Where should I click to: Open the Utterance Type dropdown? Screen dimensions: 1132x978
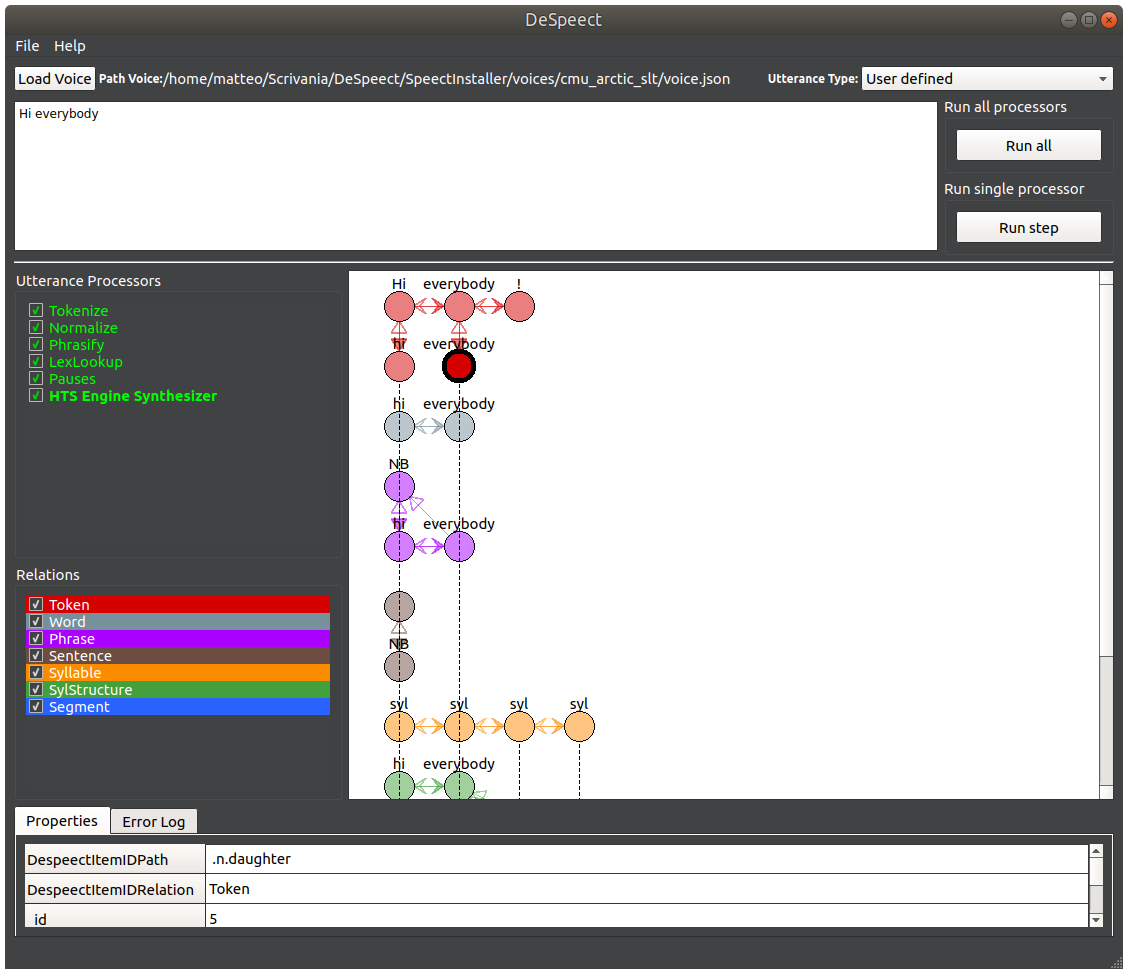987,79
